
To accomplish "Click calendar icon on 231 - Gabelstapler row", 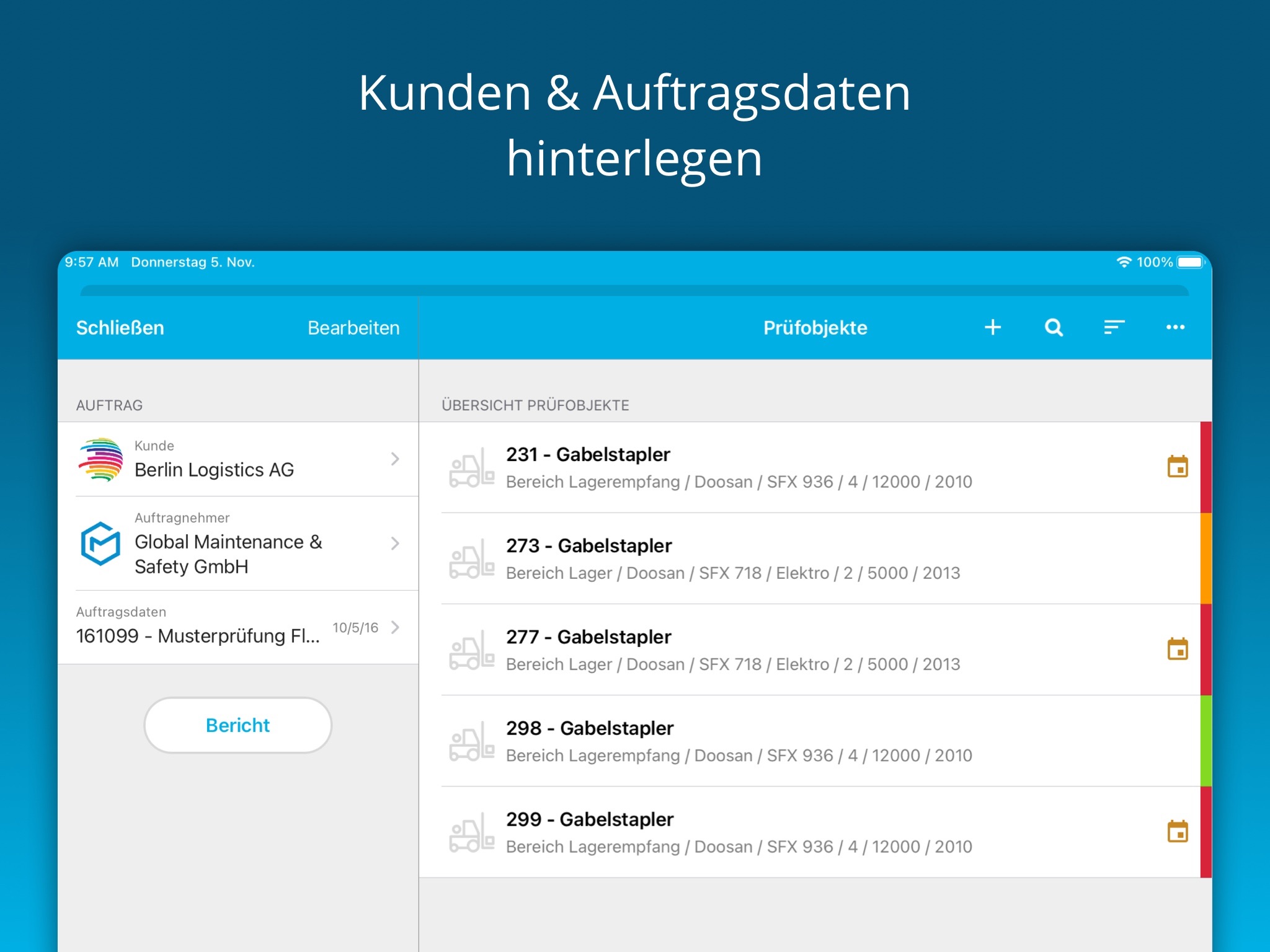I will pos(1178,467).
